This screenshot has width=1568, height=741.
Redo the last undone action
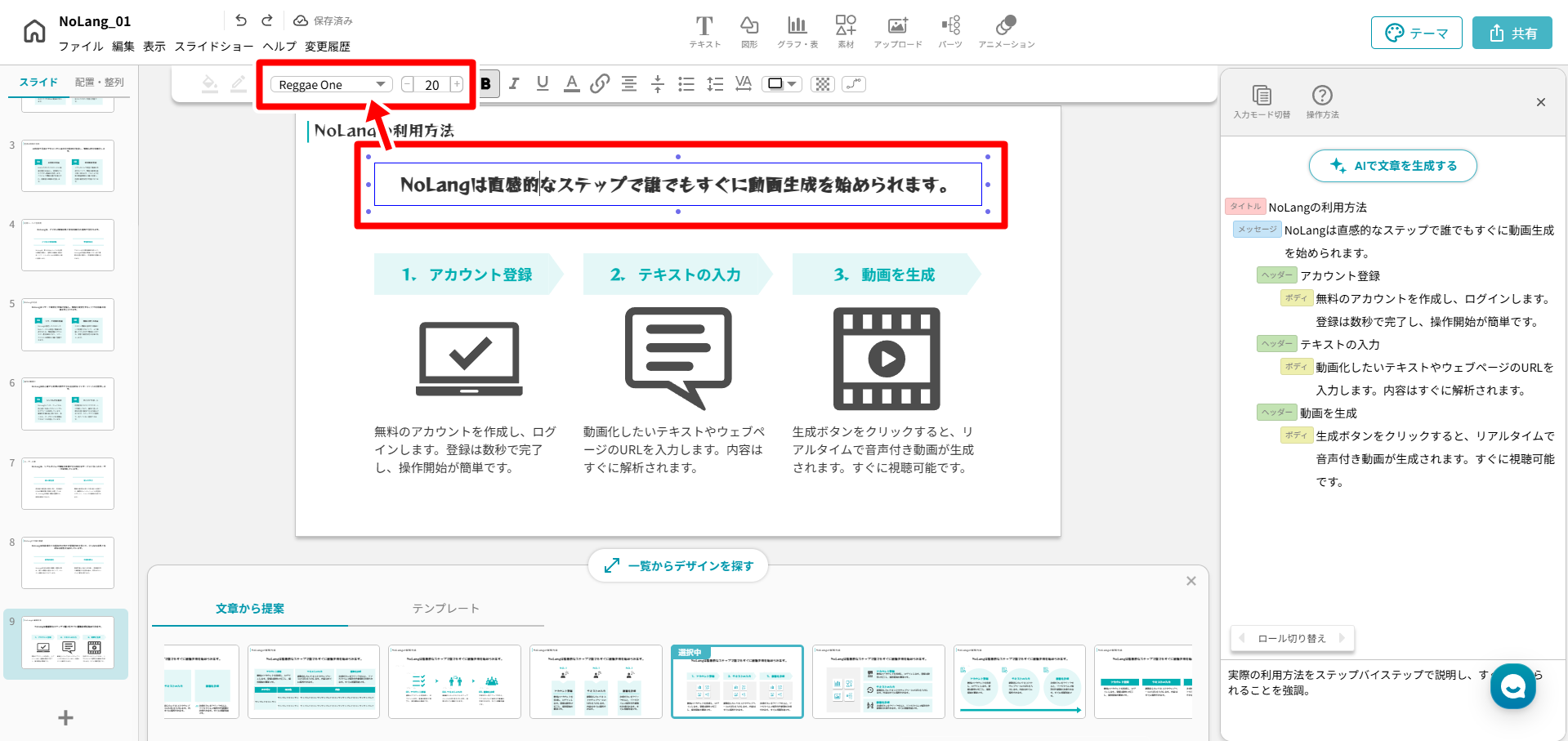coord(267,20)
